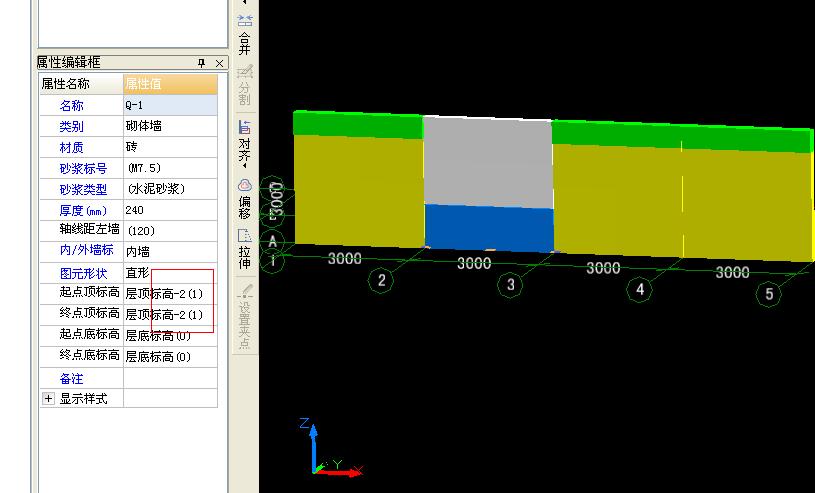Viewport: 815px width, 493px height.
Task: Click axis bubble 3 in the viewport
Action: tap(510, 284)
